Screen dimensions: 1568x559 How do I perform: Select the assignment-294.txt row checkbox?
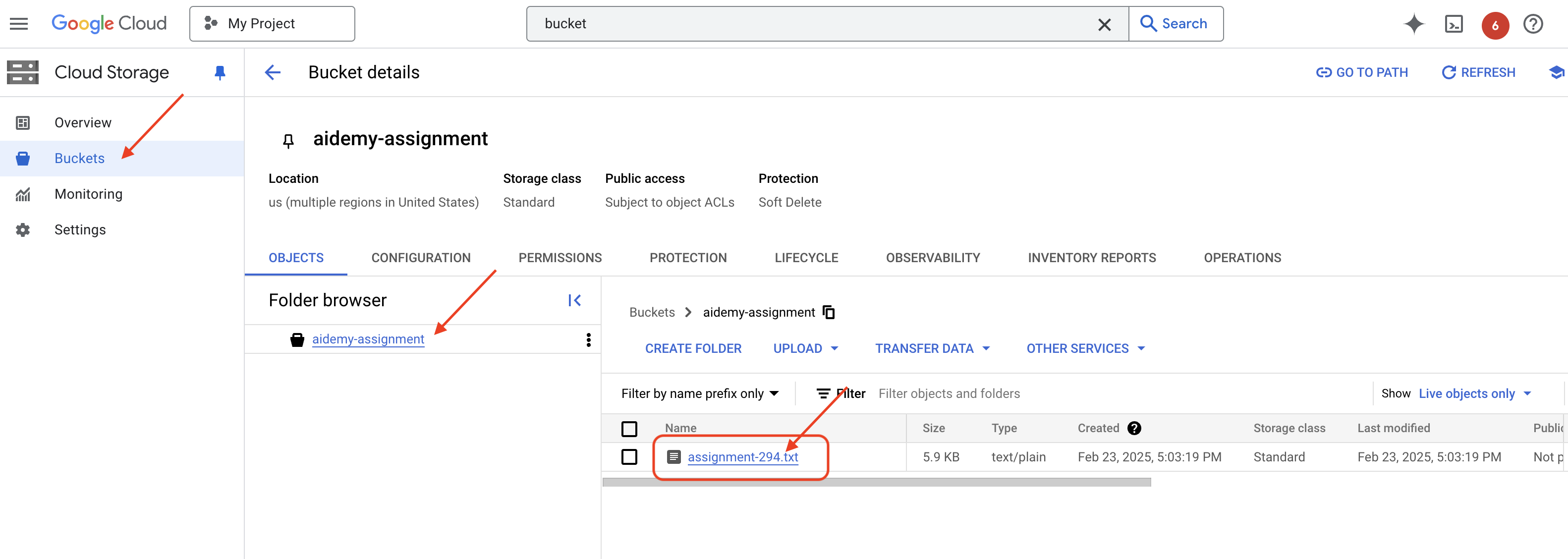click(629, 457)
